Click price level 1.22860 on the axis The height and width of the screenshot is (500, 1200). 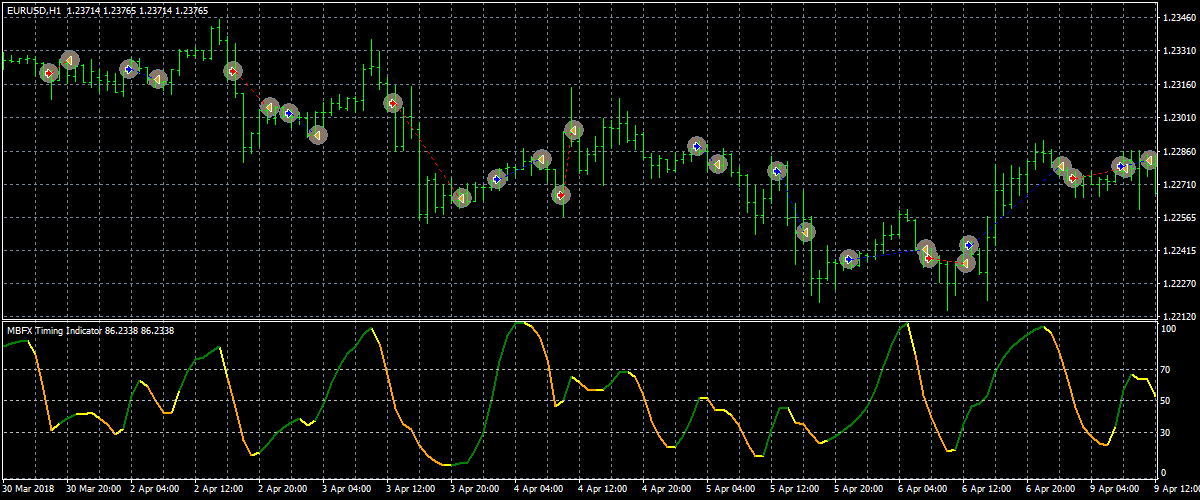point(1180,151)
